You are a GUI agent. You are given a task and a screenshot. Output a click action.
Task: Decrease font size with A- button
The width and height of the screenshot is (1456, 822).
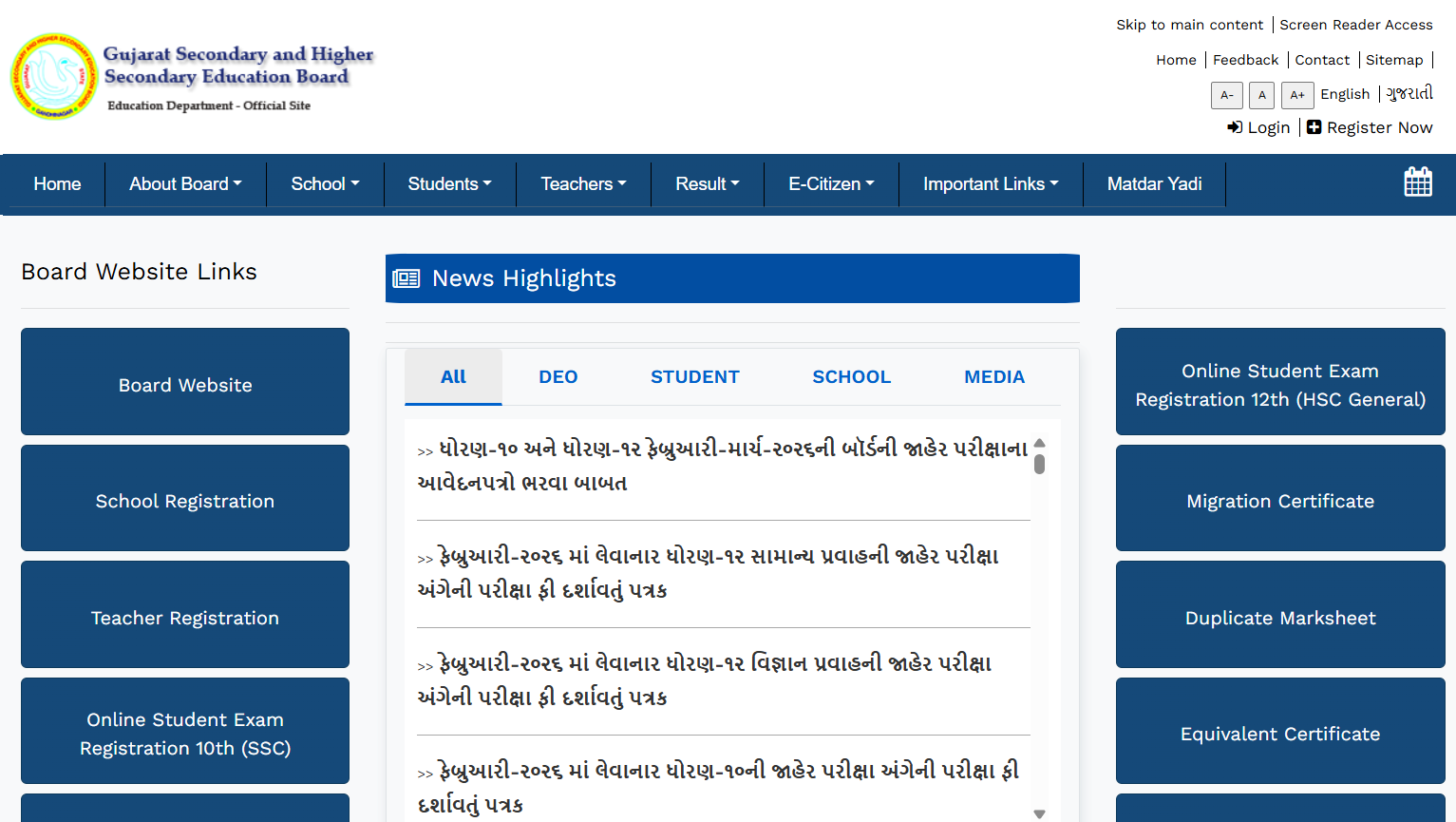[x=1226, y=95]
